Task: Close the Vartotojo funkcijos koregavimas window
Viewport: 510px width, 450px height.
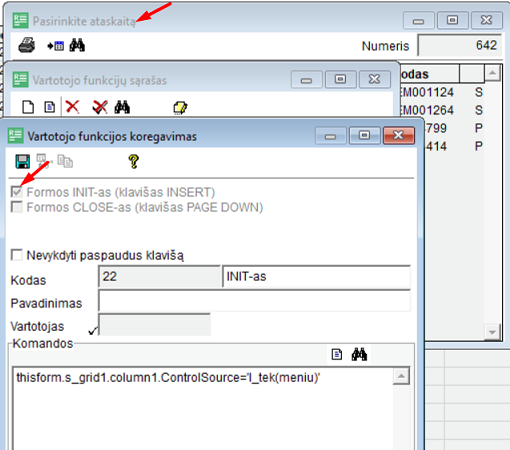Action: [x=399, y=136]
